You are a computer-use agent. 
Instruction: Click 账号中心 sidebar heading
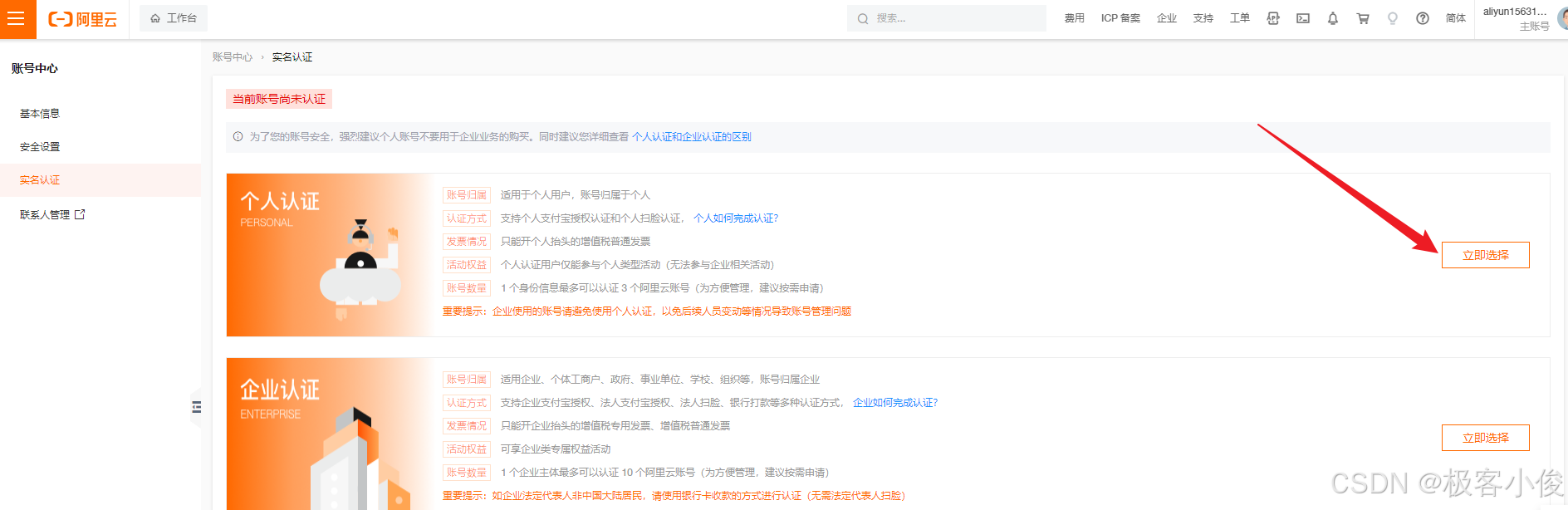tap(35, 69)
